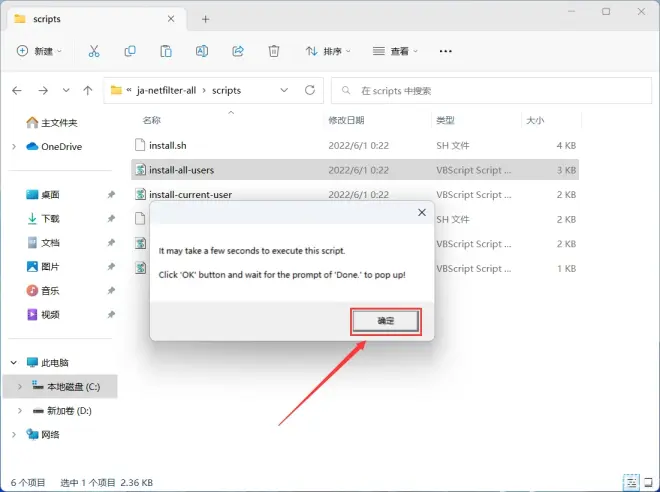Select 此电脑 This PC in sidebar
The image size is (660, 492).
pos(48,362)
